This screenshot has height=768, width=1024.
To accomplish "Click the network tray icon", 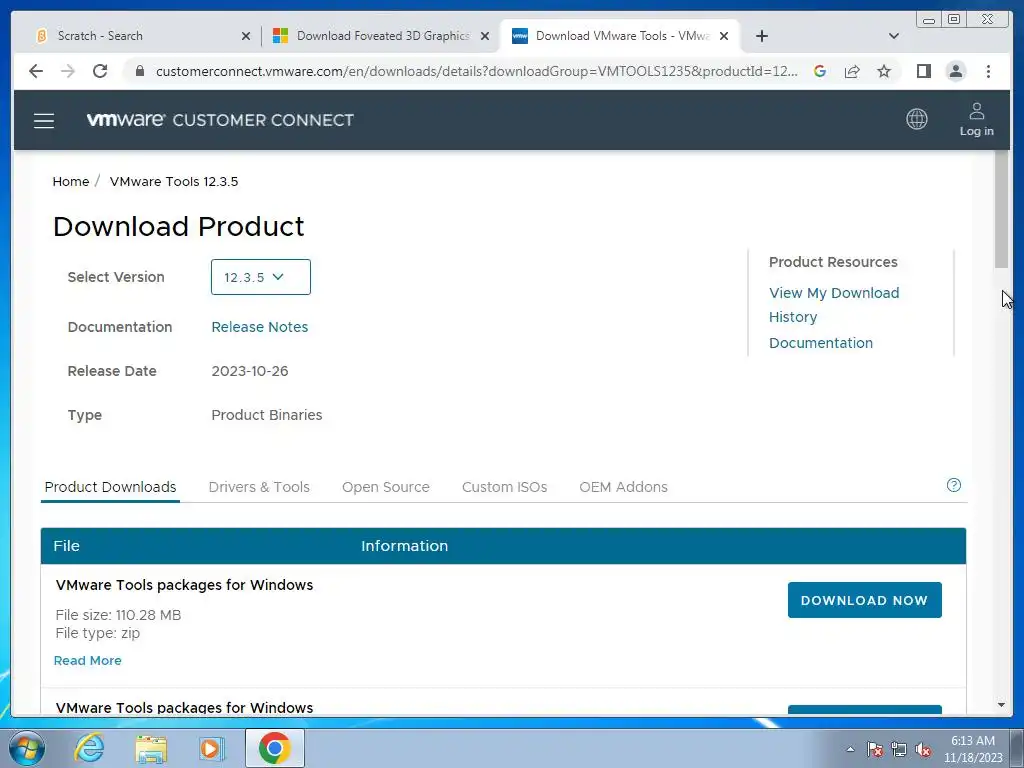I will pyautogui.click(x=899, y=750).
